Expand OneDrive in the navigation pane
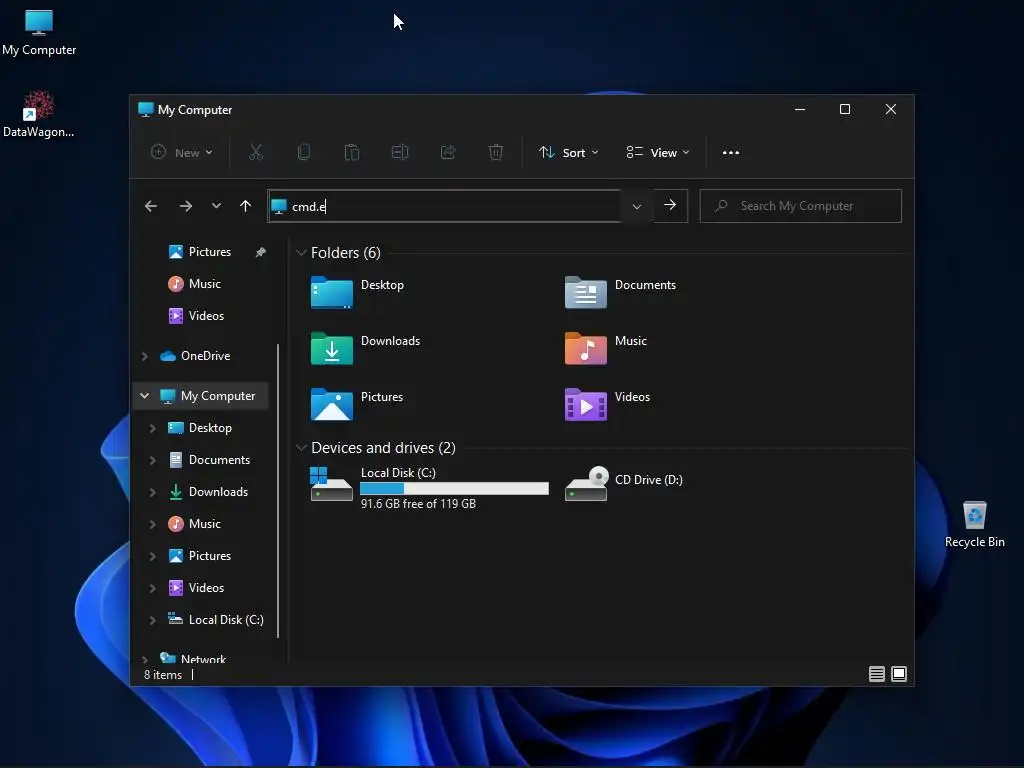Image resolution: width=1024 pixels, height=768 pixels. (x=145, y=356)
